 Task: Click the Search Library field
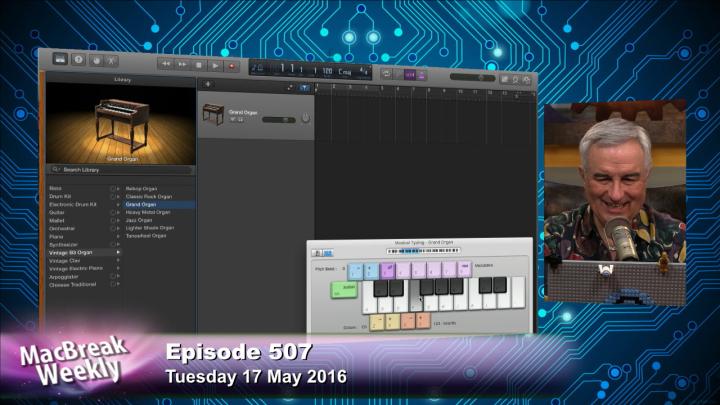[121, 170]
